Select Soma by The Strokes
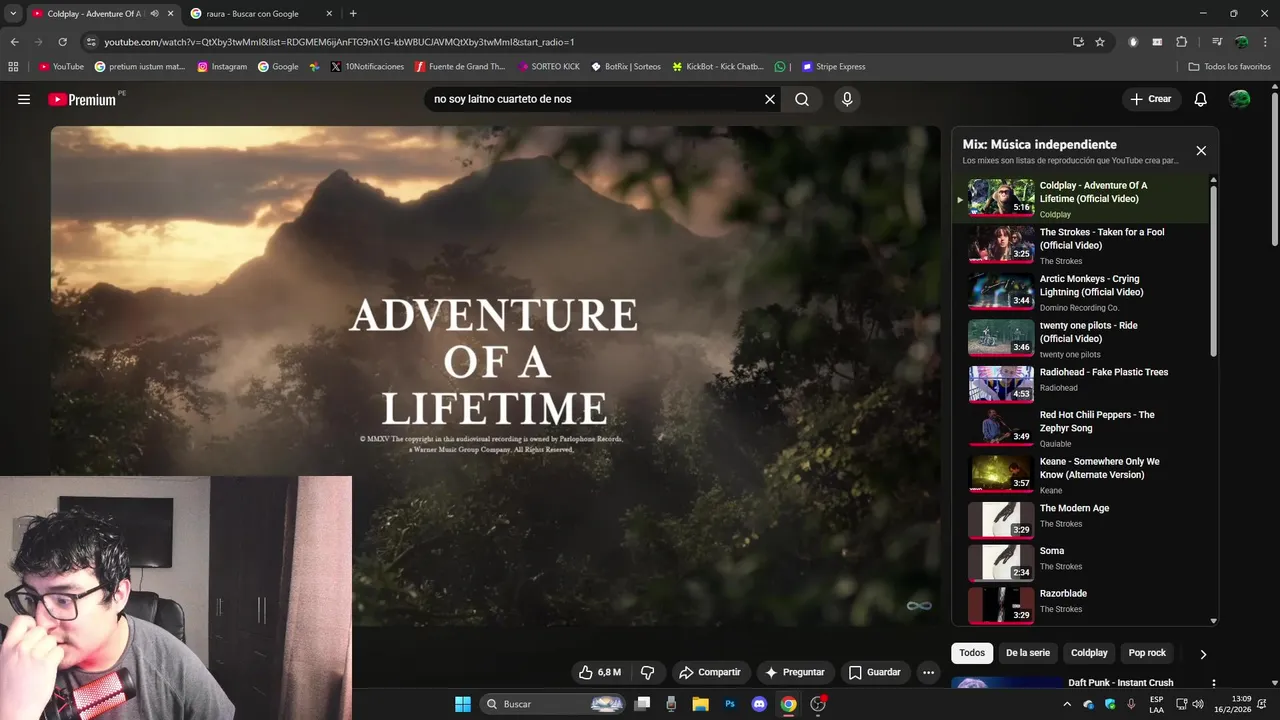 (1083, 562)
